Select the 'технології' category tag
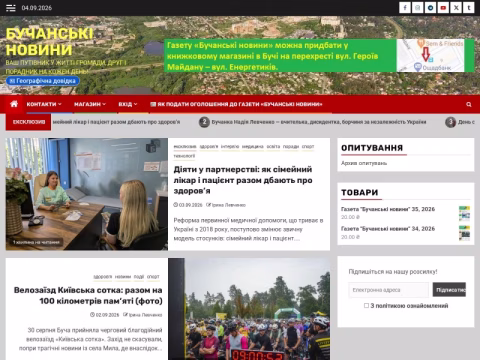Image resolution: width=480 pixels, height=360 pixels. (184, 156)
